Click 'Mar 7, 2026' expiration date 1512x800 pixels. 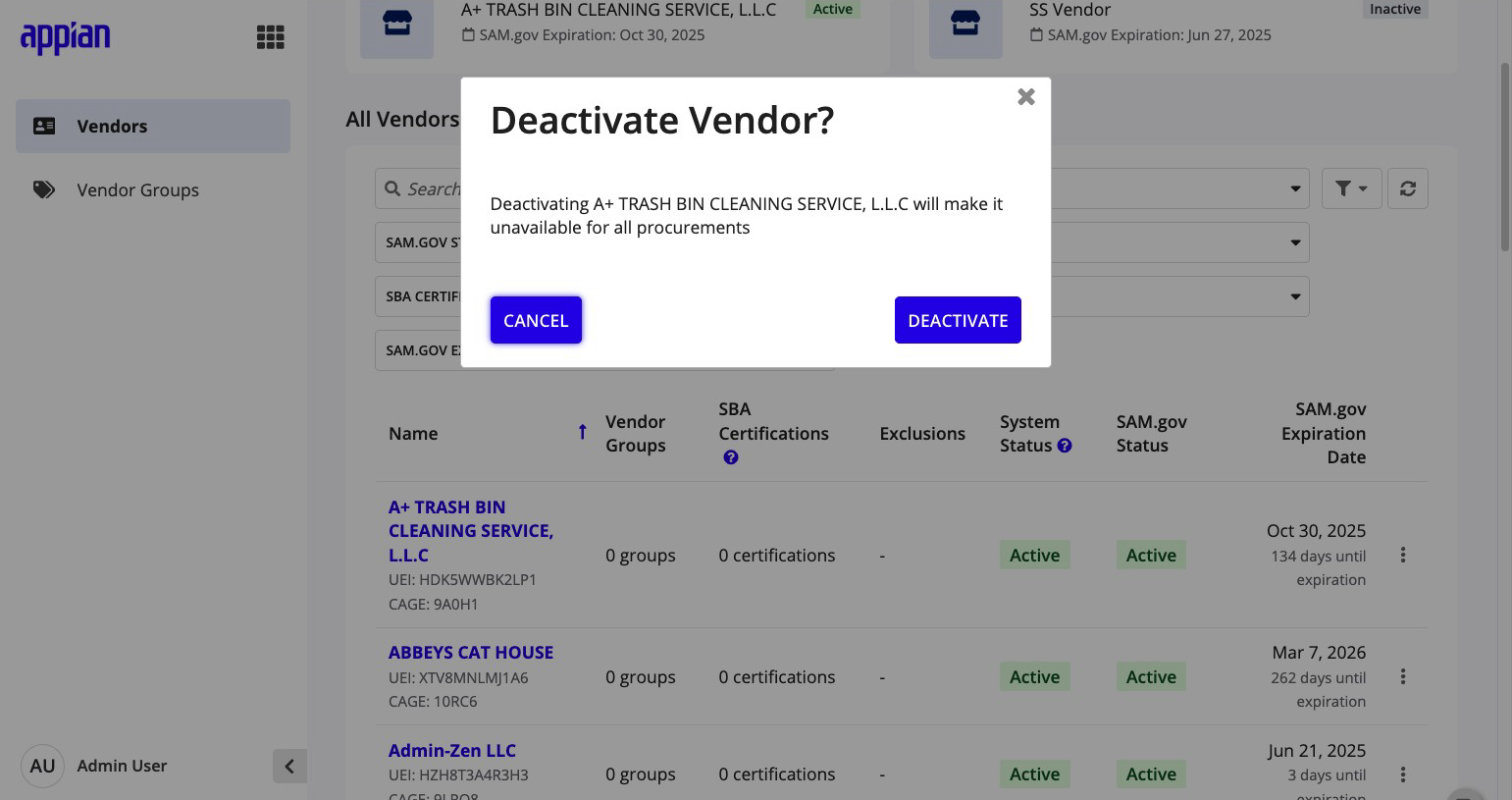pos(1319,652)
